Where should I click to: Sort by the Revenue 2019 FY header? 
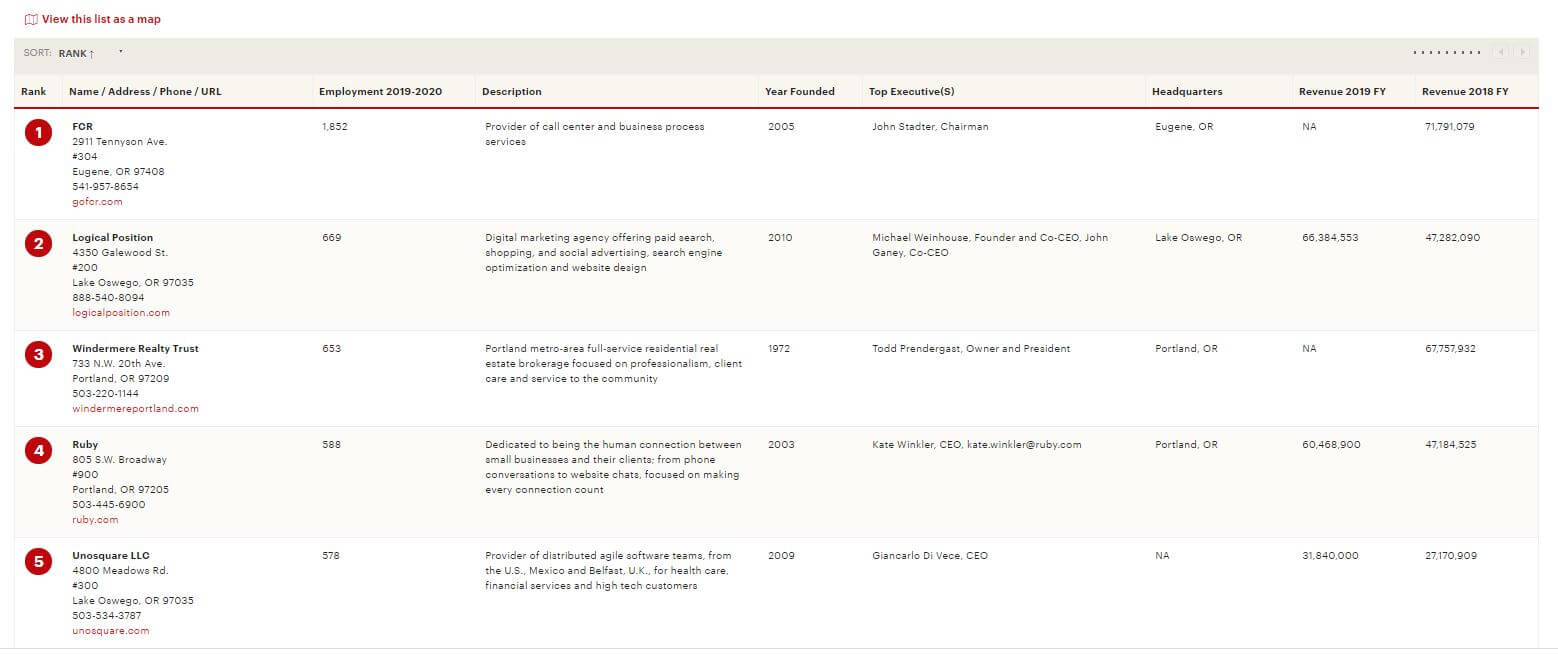point(1342,92)
